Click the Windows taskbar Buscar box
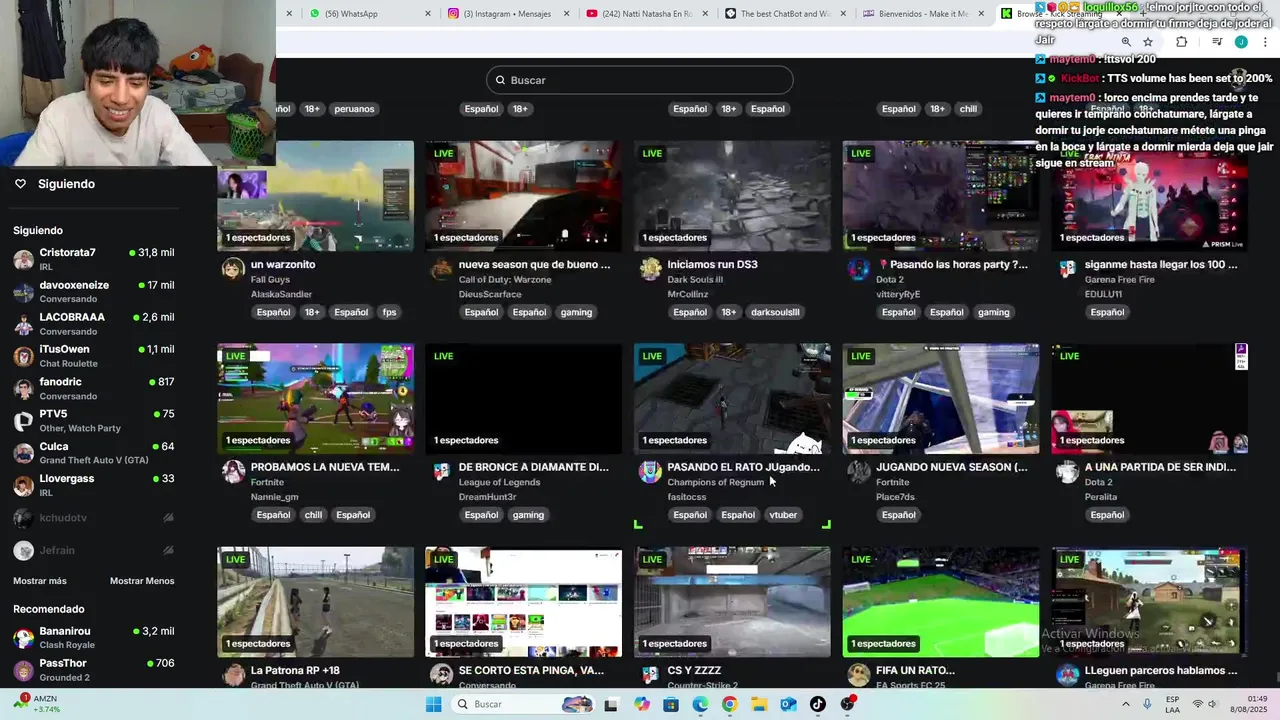The width and height of the screenshot is (1280, 720). click(521, 704)
